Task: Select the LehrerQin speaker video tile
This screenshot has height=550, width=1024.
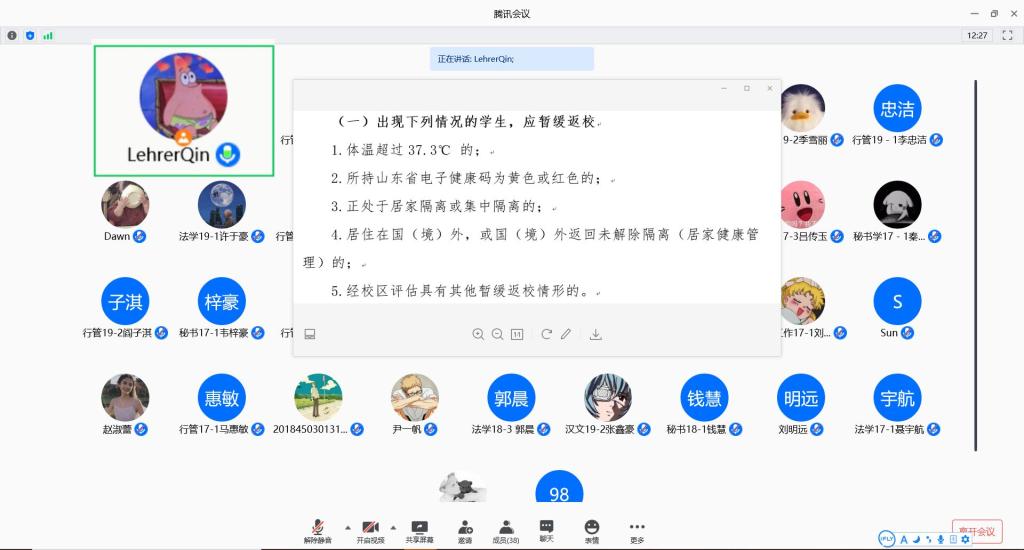Action: click(x=183, y=109)
